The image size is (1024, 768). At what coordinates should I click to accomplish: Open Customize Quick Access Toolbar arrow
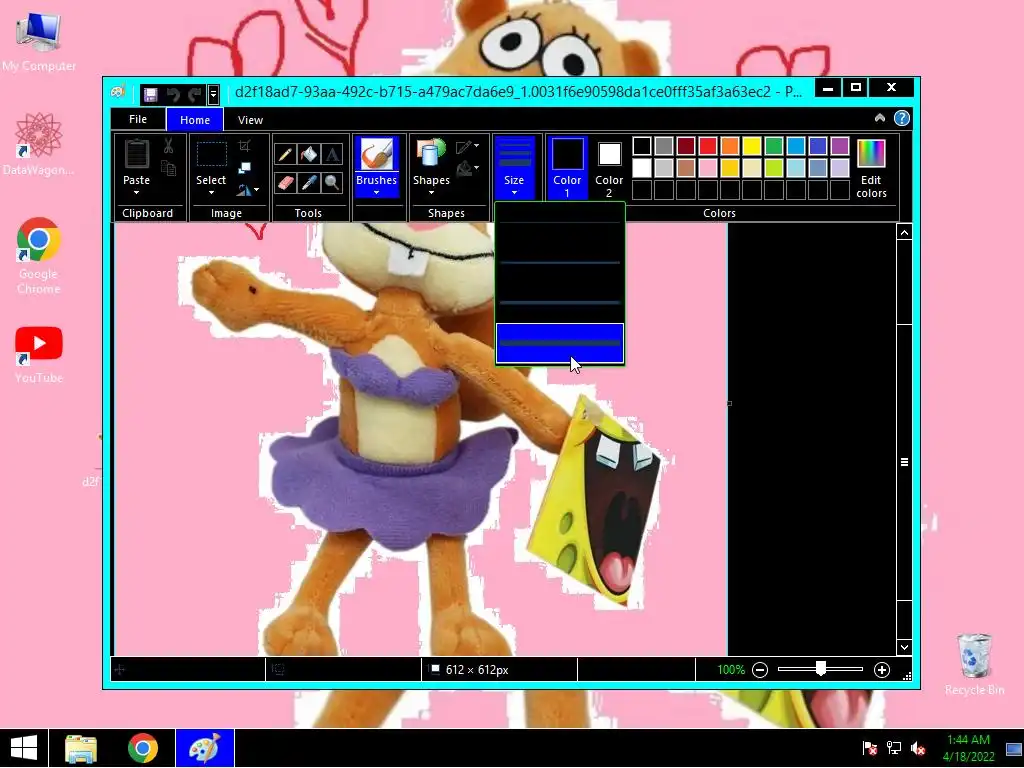(213, 95)
